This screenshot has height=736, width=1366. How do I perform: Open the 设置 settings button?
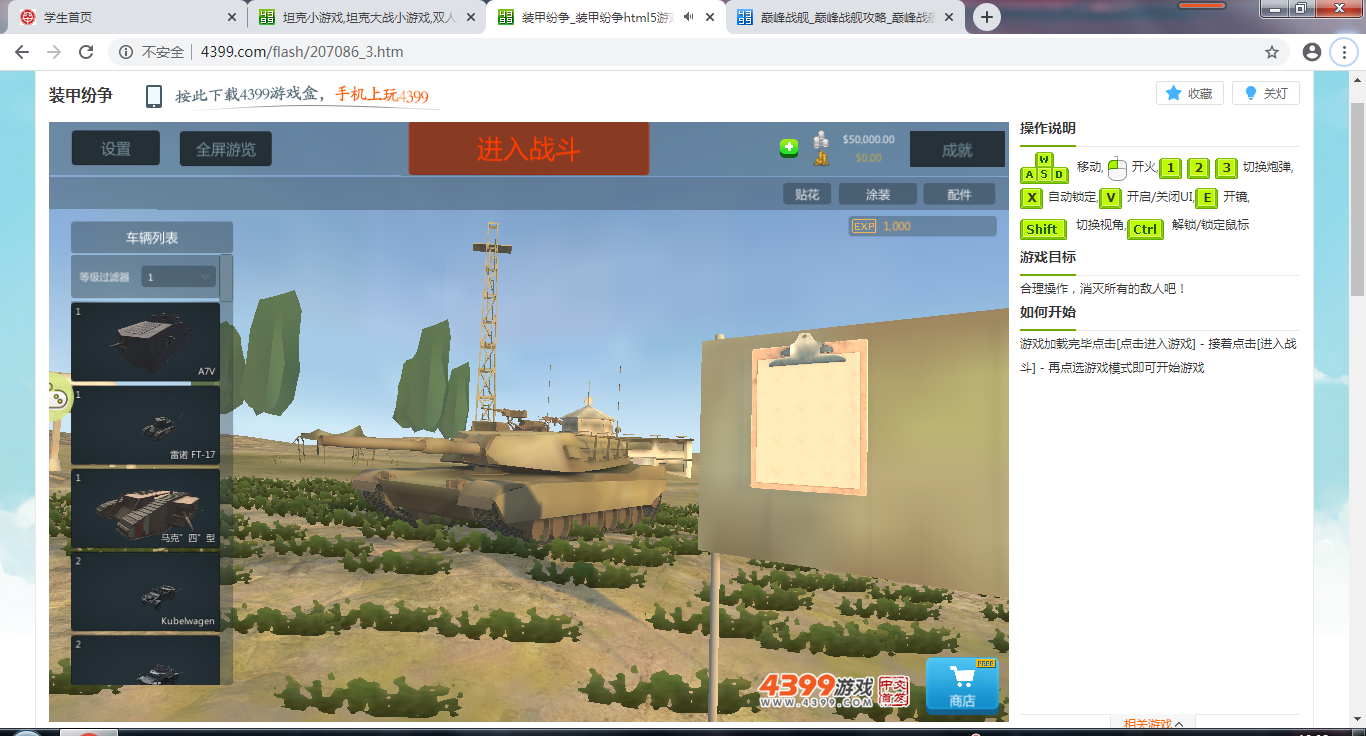click(x=116, y=148)
